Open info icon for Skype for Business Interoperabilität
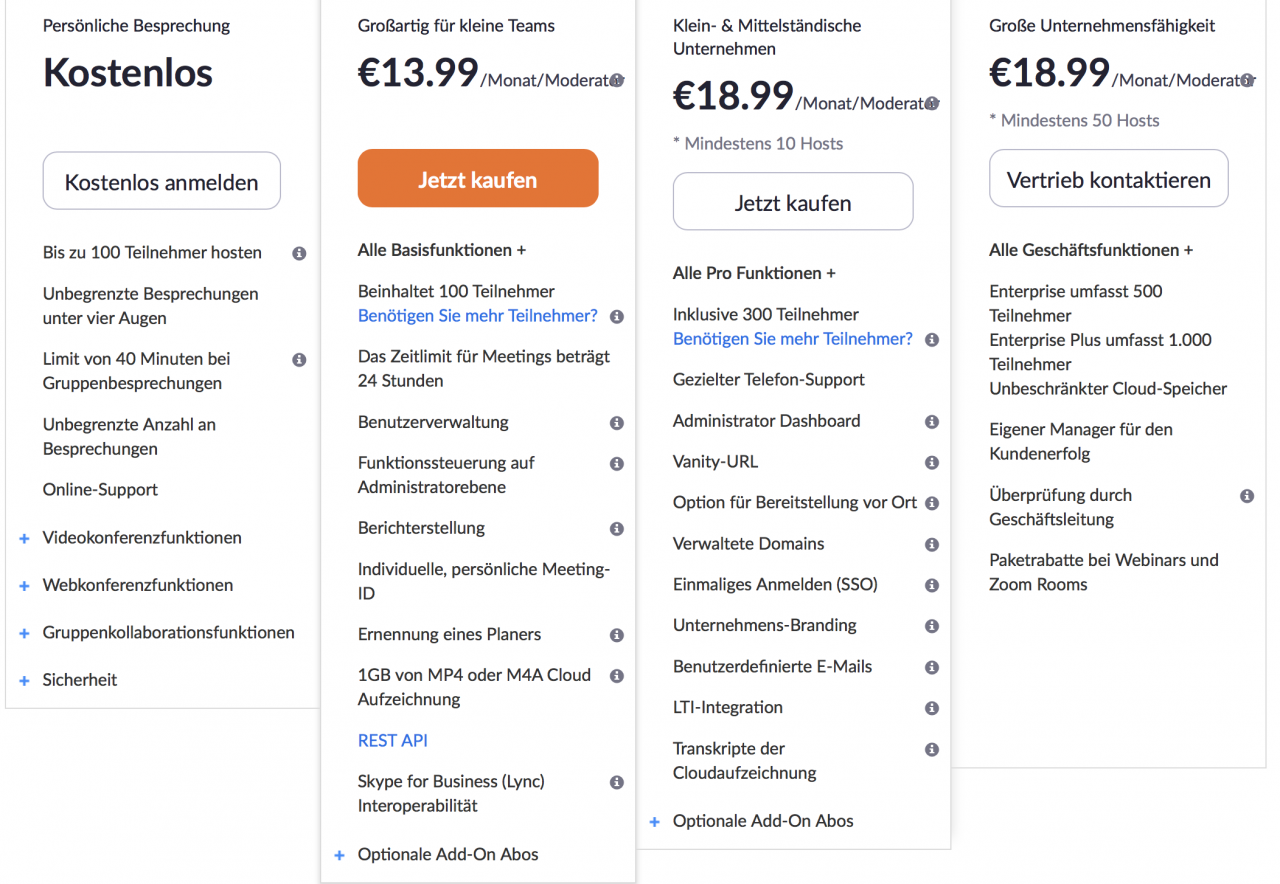 click(x=617, y=782)
